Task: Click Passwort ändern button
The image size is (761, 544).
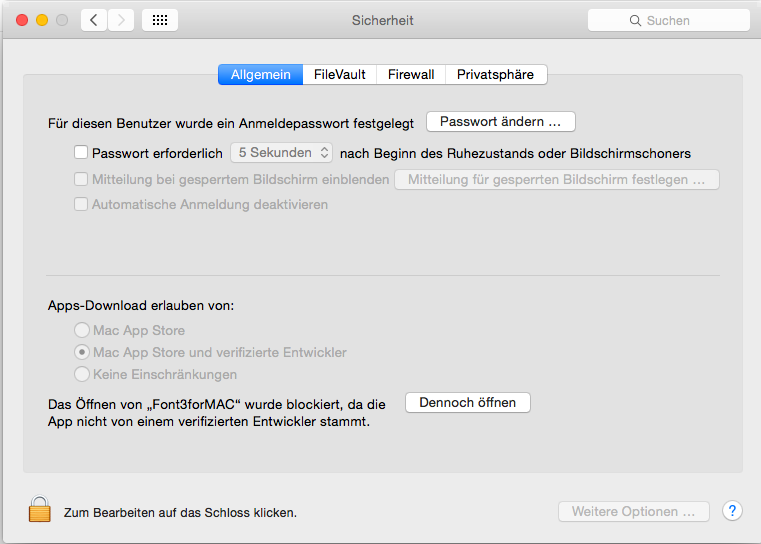Action: coord(501,121)
